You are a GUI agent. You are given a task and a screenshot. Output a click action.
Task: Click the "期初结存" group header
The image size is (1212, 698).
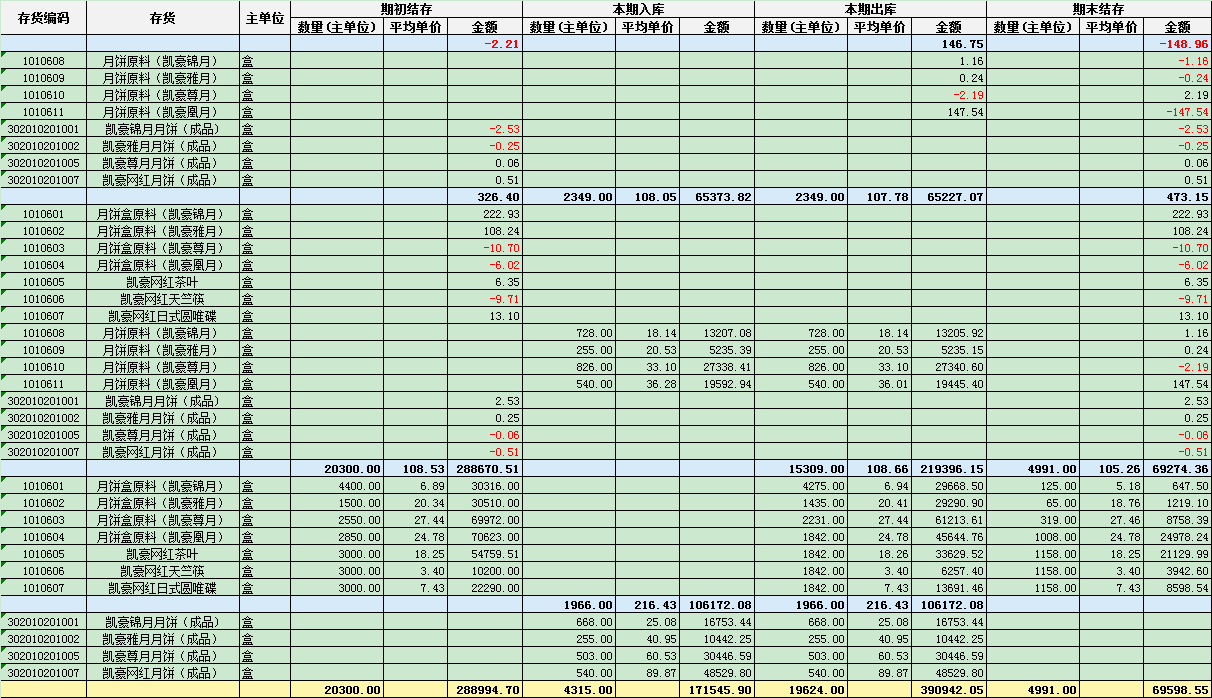(406, 9)
